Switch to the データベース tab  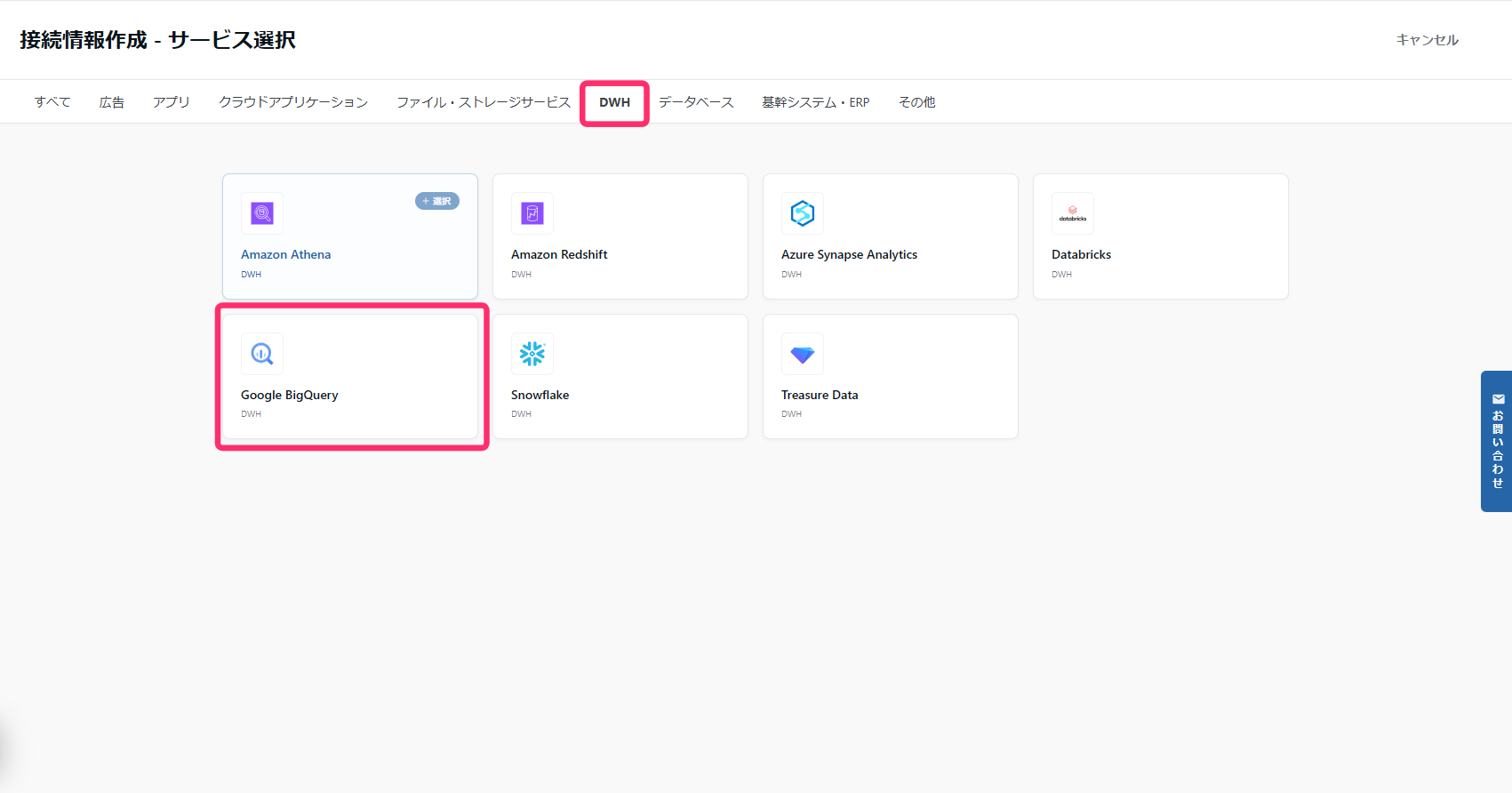[696, 102]
